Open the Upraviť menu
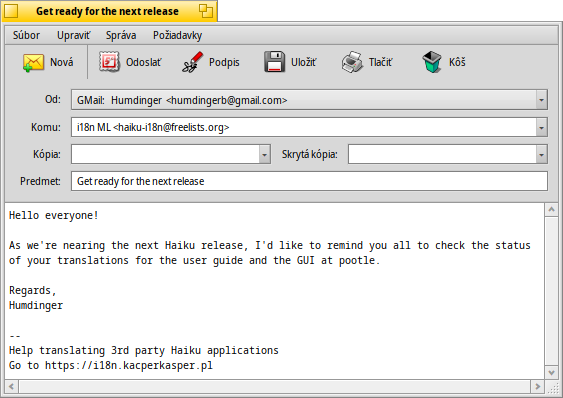Screen dimensions: 563x398 pyautogui.click(x=74, y=35)
